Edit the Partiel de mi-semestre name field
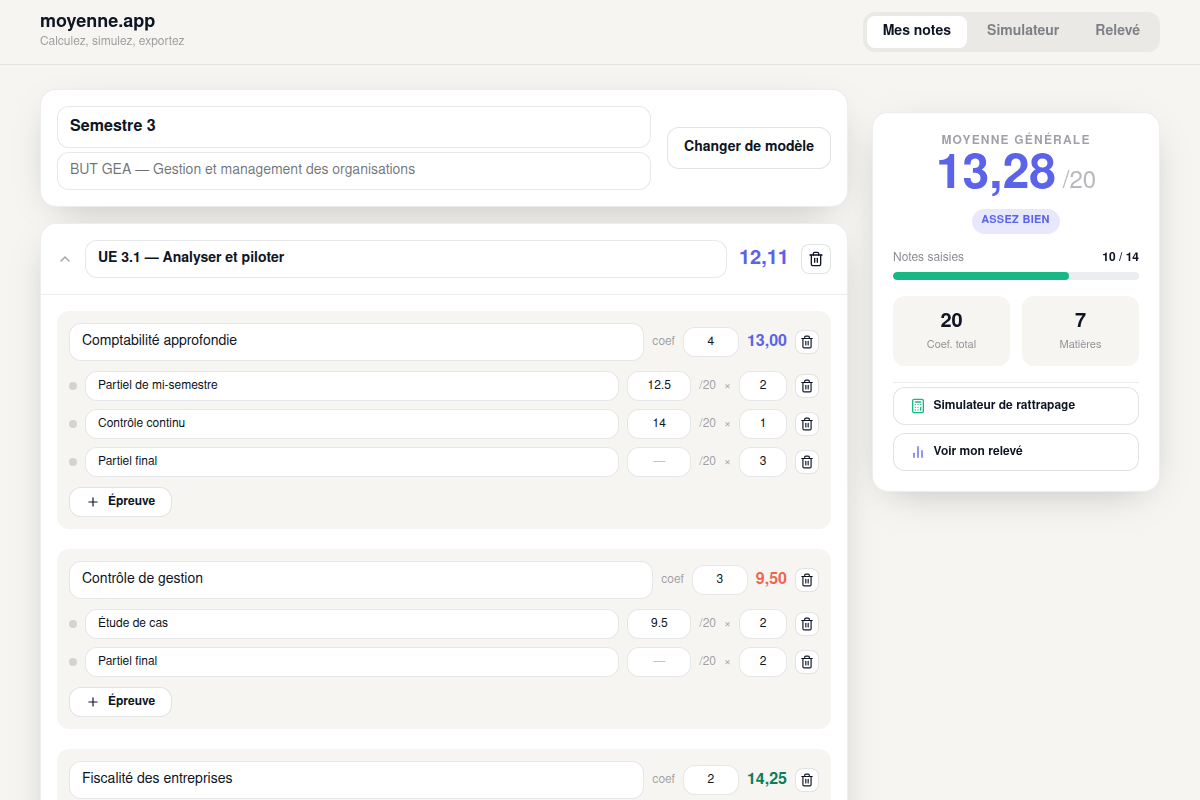 click(352, 386)
